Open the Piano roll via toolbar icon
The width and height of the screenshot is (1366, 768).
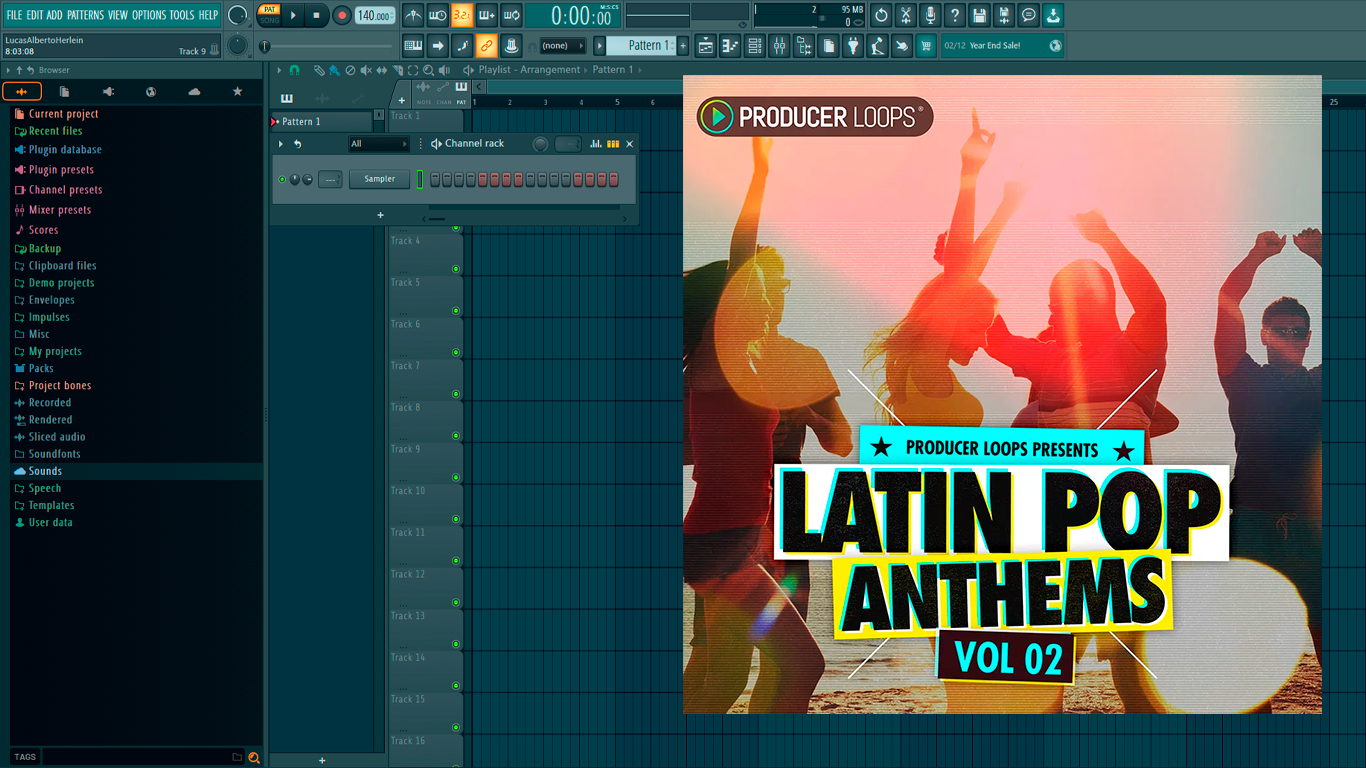coord(730,45)
